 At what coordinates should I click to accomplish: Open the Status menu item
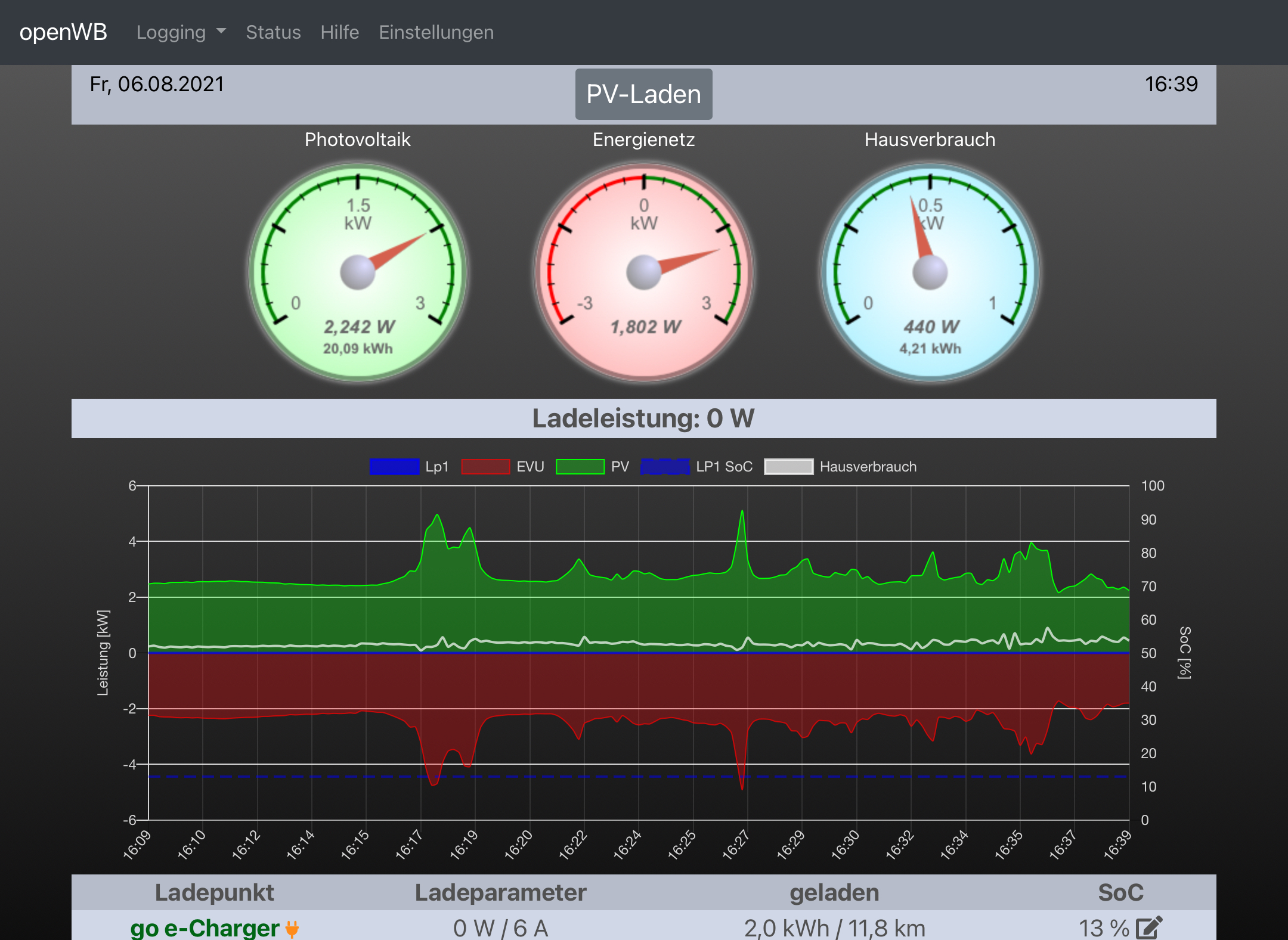click(x=273, y=32)
